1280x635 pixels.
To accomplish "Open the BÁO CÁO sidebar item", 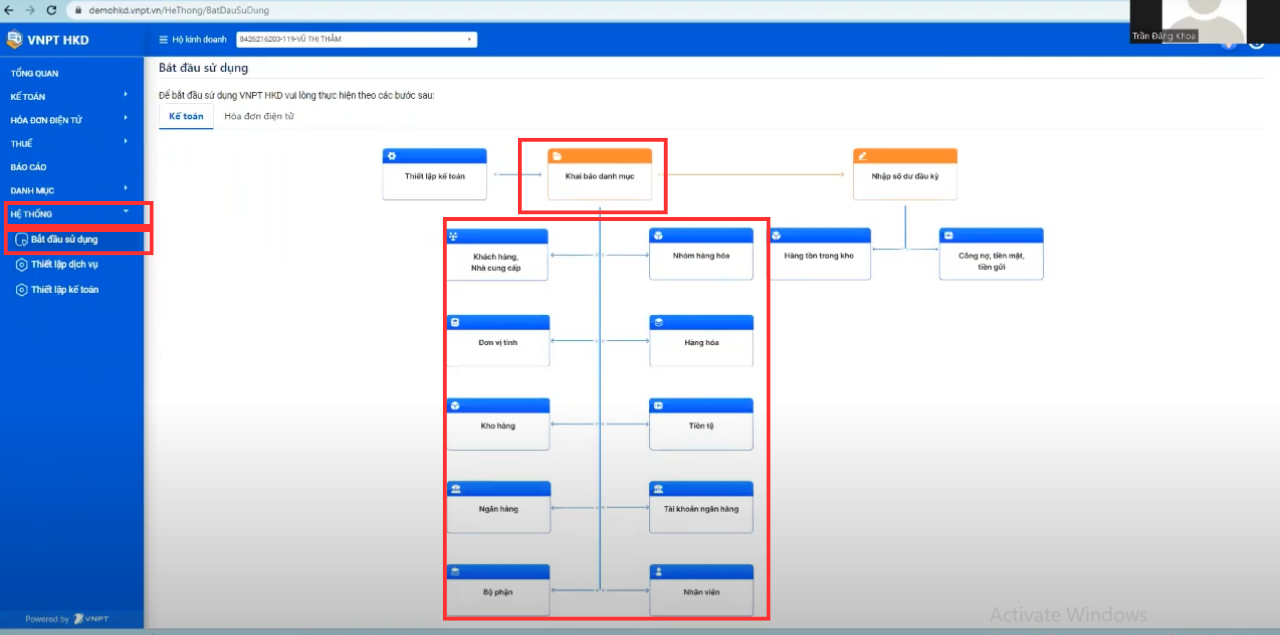I will coord(29,167).
